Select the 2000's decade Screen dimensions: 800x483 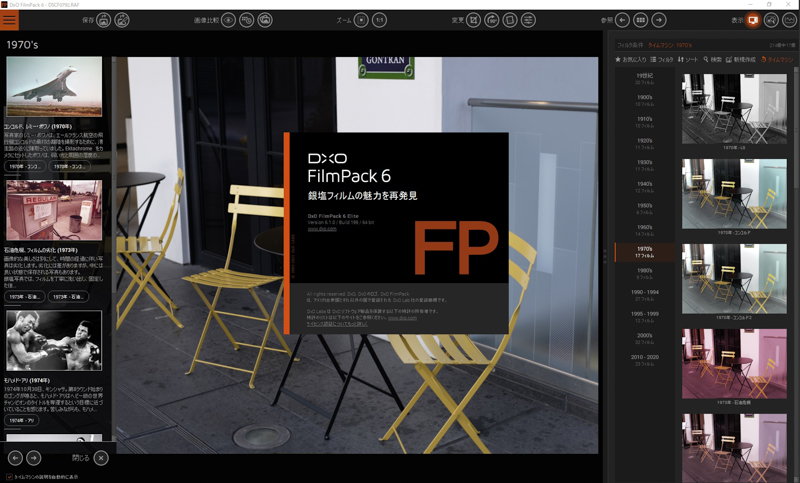tap(645, 339)
